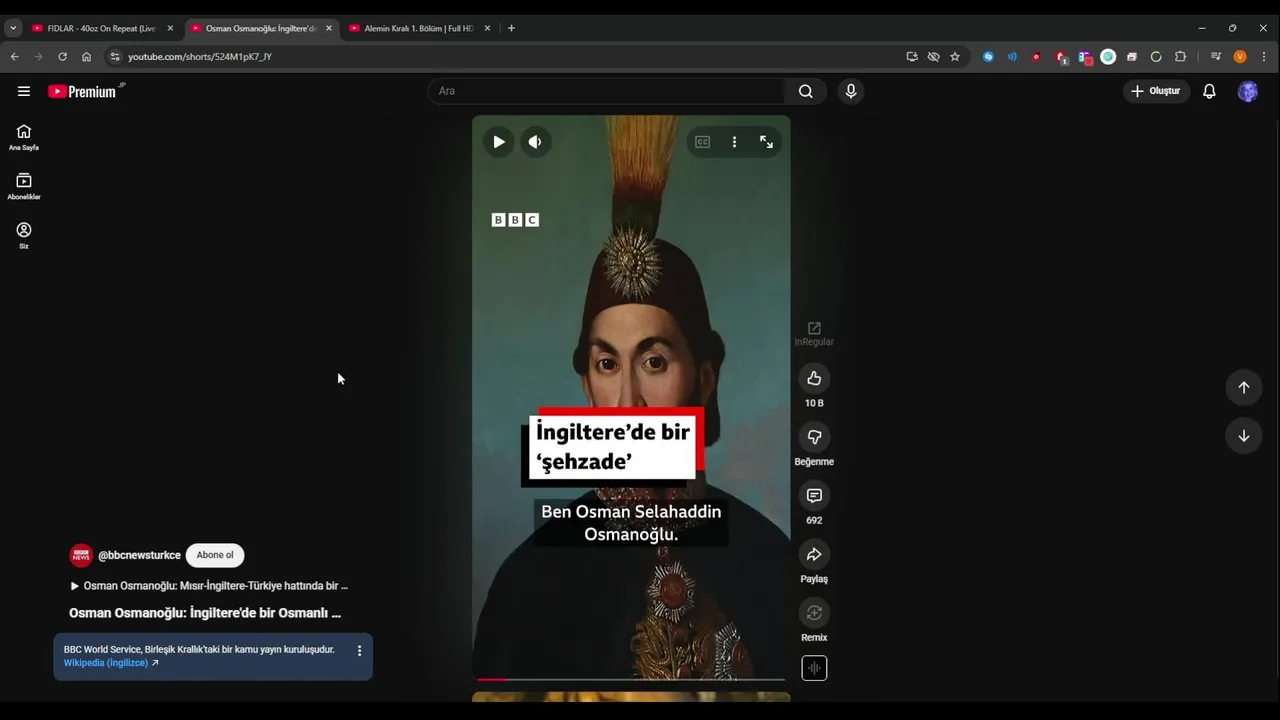Open the media control playlist icon
The height and width of the screenshot is (720, 1280).
pos(1216,57)
